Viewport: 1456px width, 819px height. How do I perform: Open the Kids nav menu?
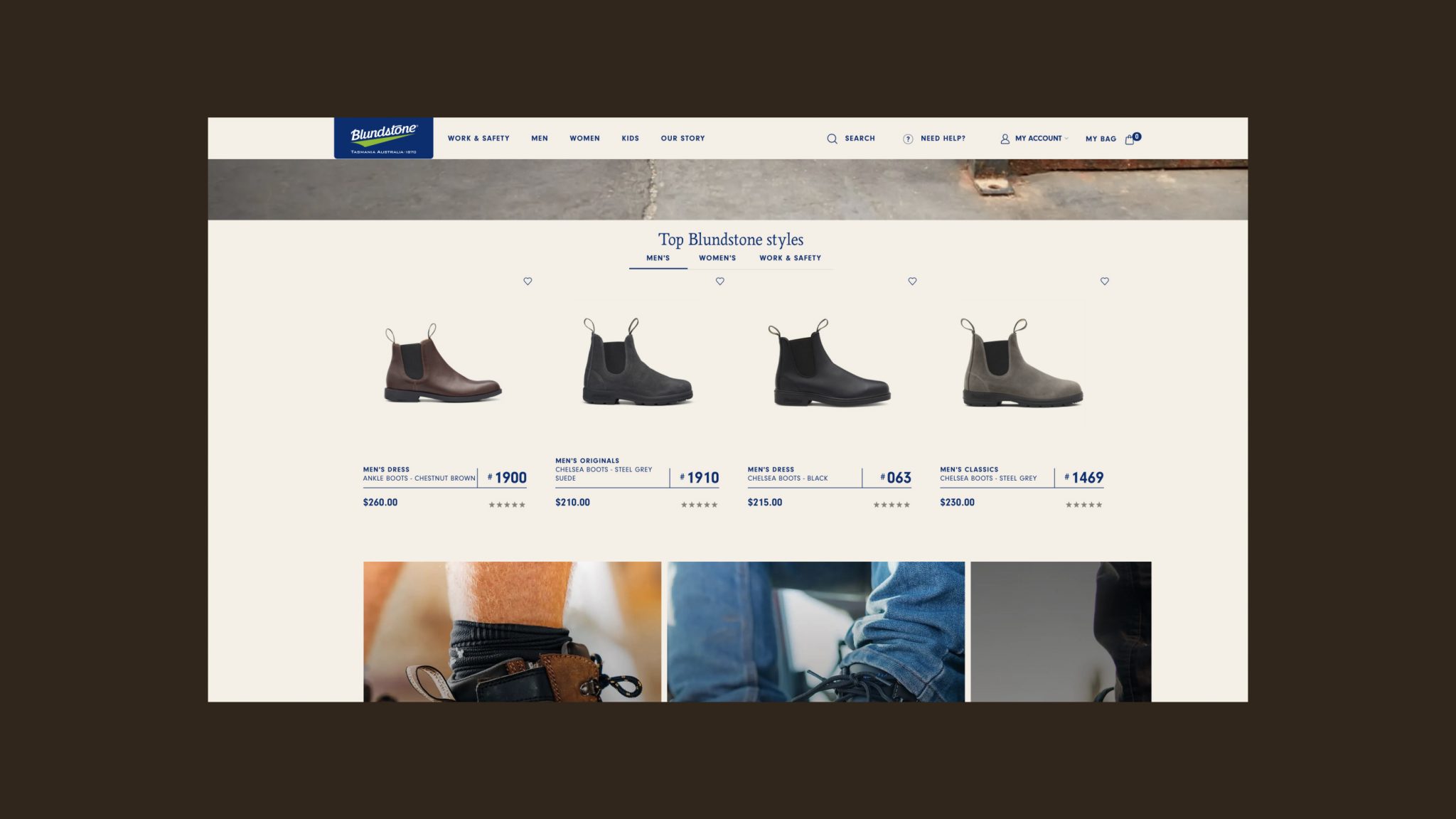[x=630, y=139]
